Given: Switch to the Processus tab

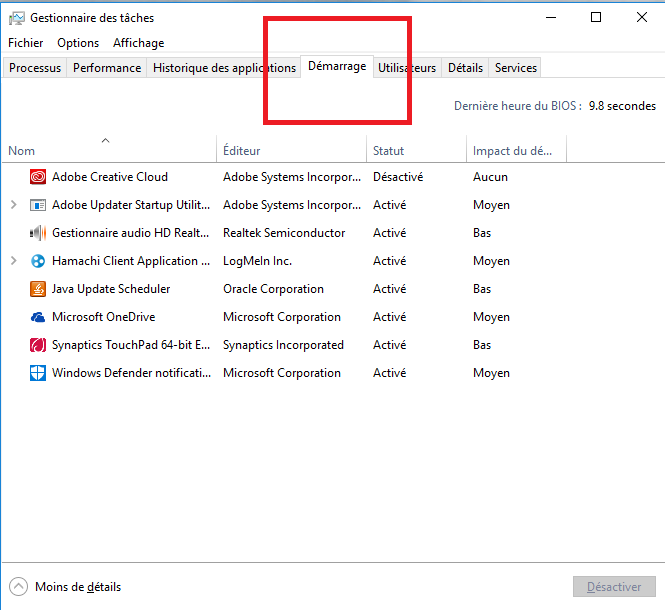Looking at the screenshot, I should 35,68.
